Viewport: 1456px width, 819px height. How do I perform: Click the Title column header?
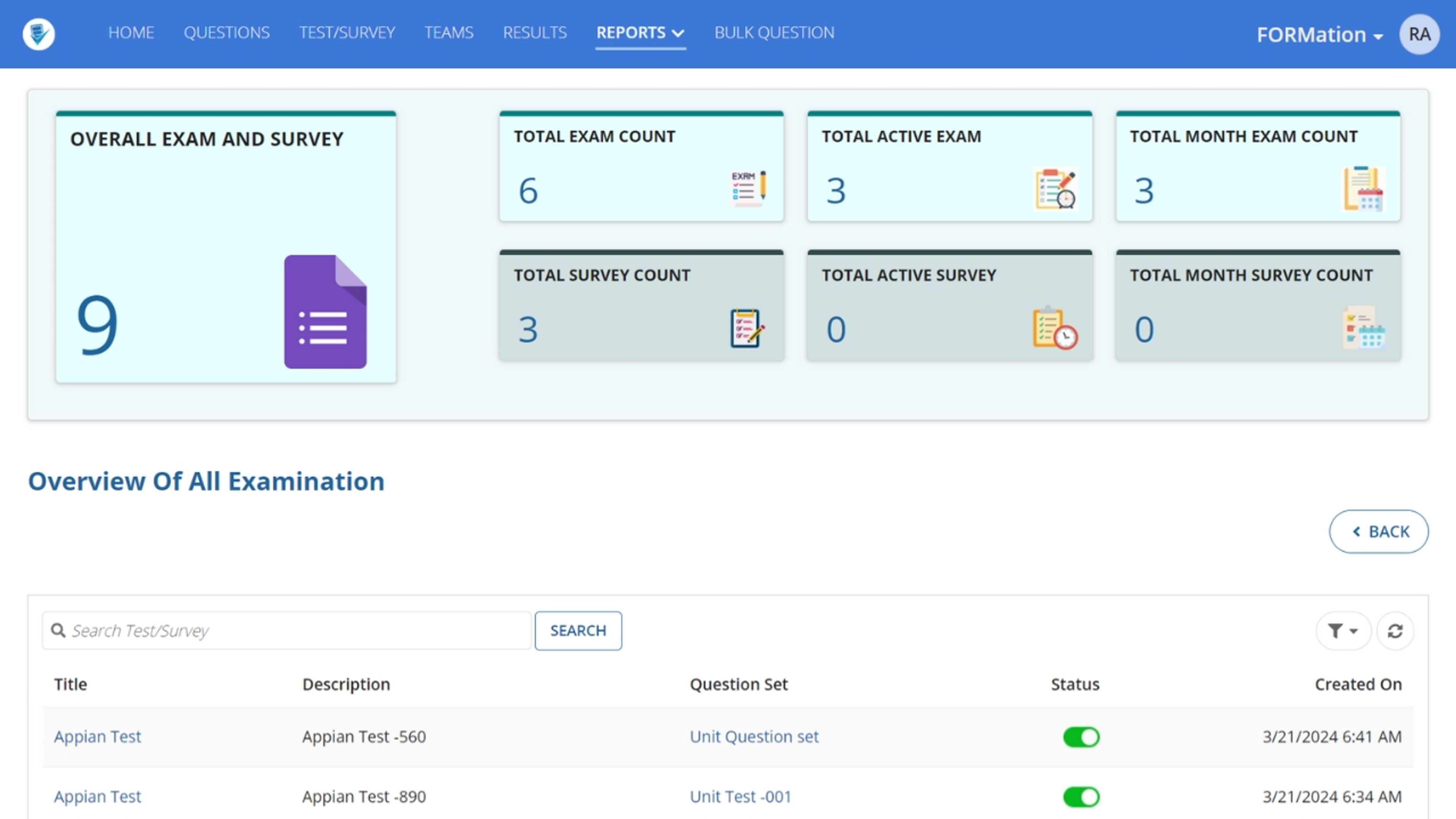coord(71,684)
